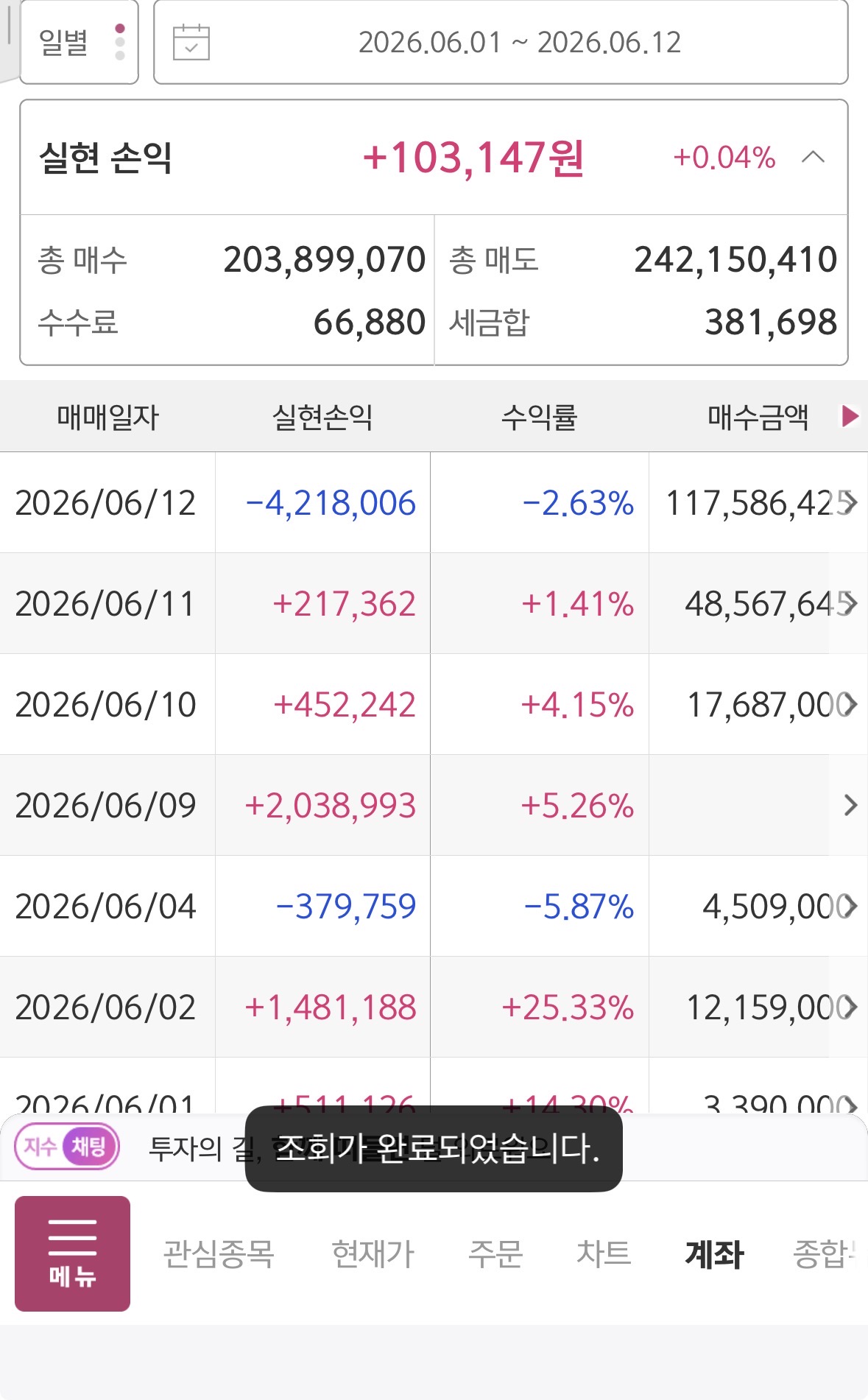Viewport: 868px width, 1400px height.
Task: Open details chevron for 2026/06/11 row
Action: 850,603
